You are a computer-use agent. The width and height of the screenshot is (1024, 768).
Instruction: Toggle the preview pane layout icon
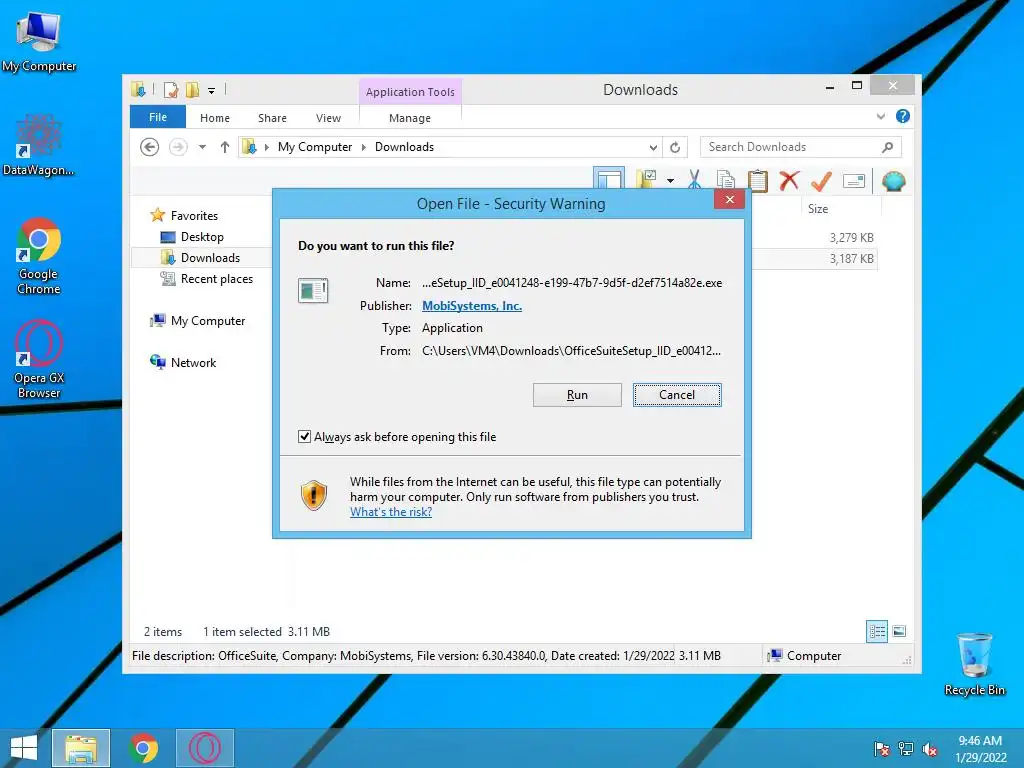point(609,179)
